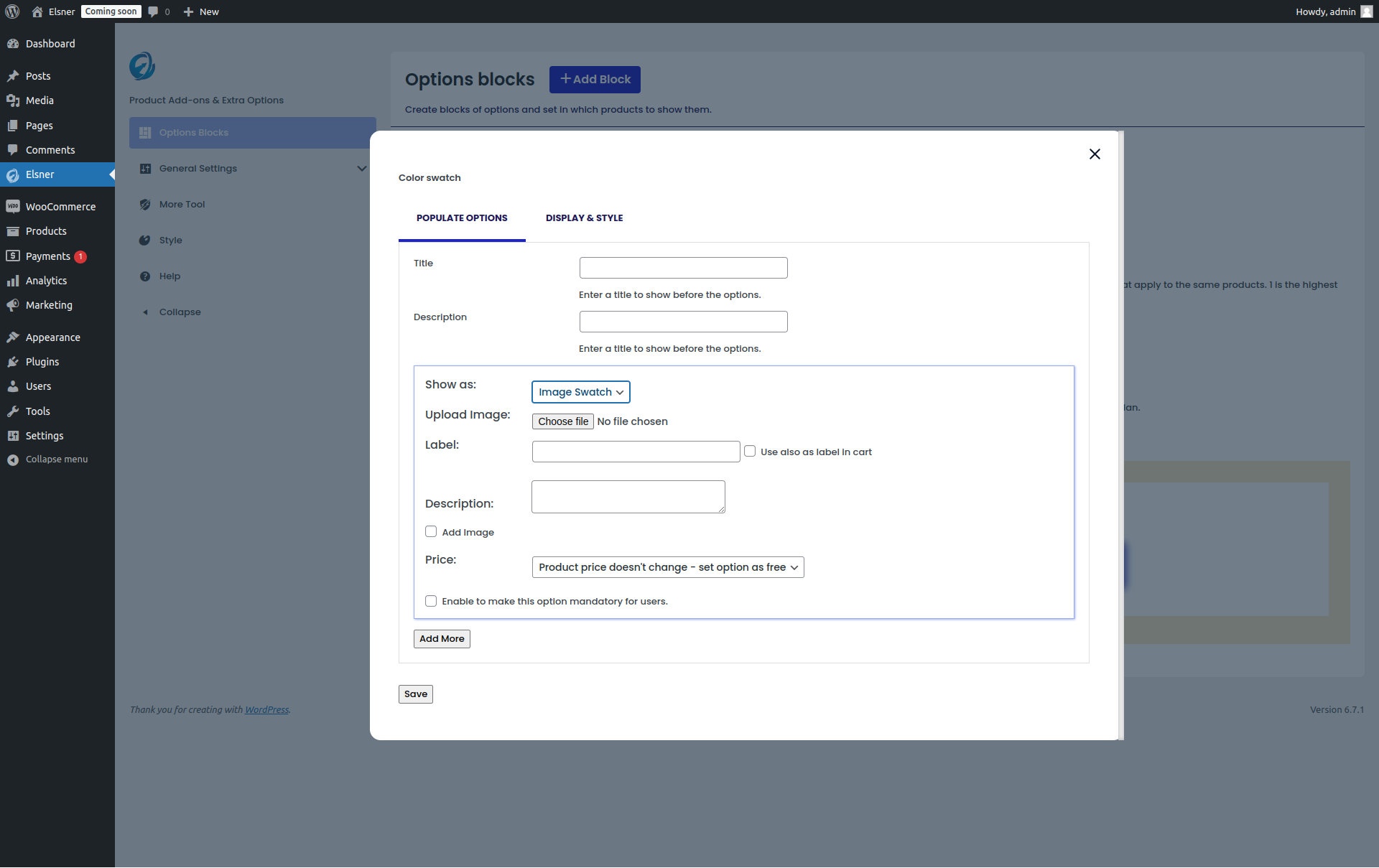Click the Plugins plug icon

coord(12,362)
